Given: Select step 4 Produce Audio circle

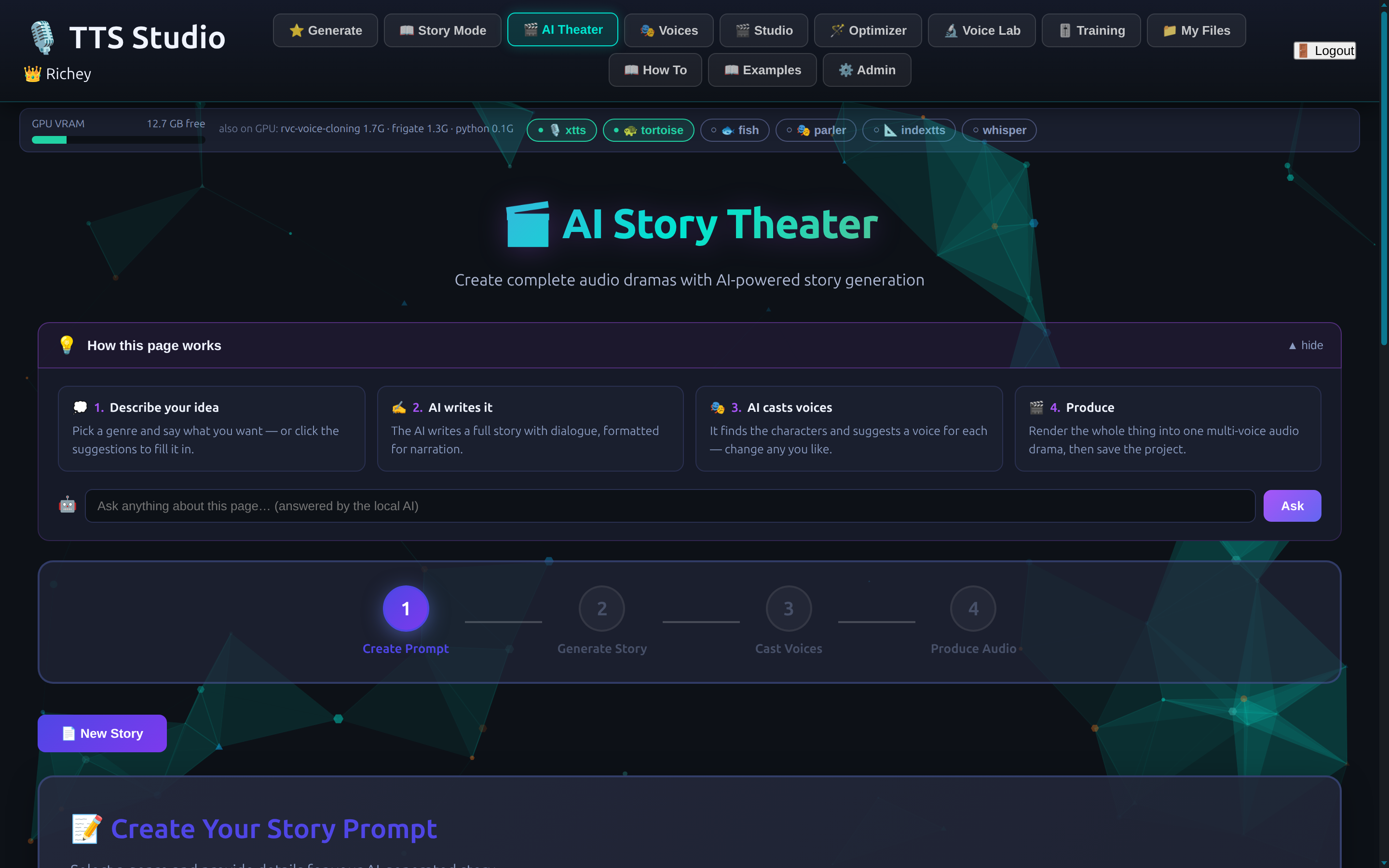Looking at the screenshot, I should (973, 609).
